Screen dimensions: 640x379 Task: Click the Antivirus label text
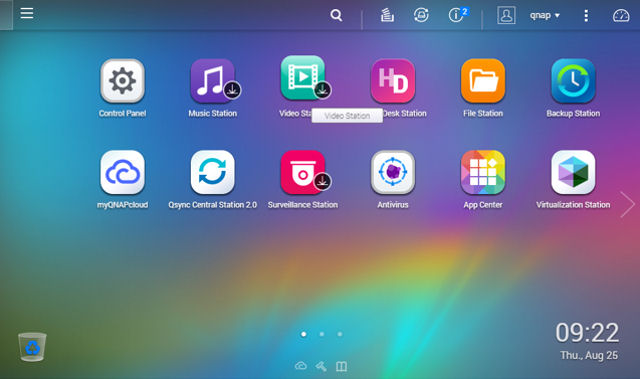pyautogui.click(x=393, y=205)
